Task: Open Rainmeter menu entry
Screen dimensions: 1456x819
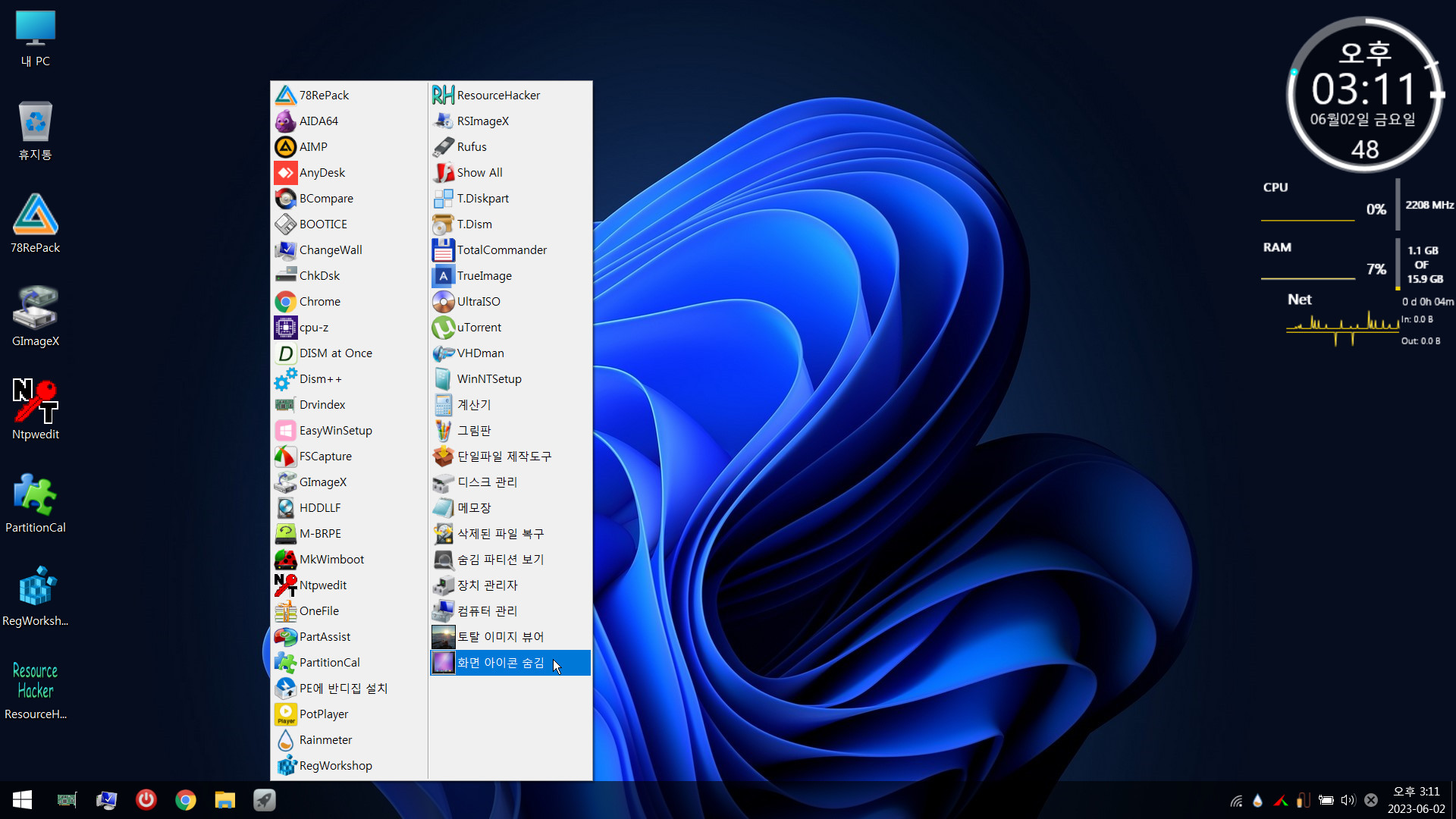Action: 349,740
